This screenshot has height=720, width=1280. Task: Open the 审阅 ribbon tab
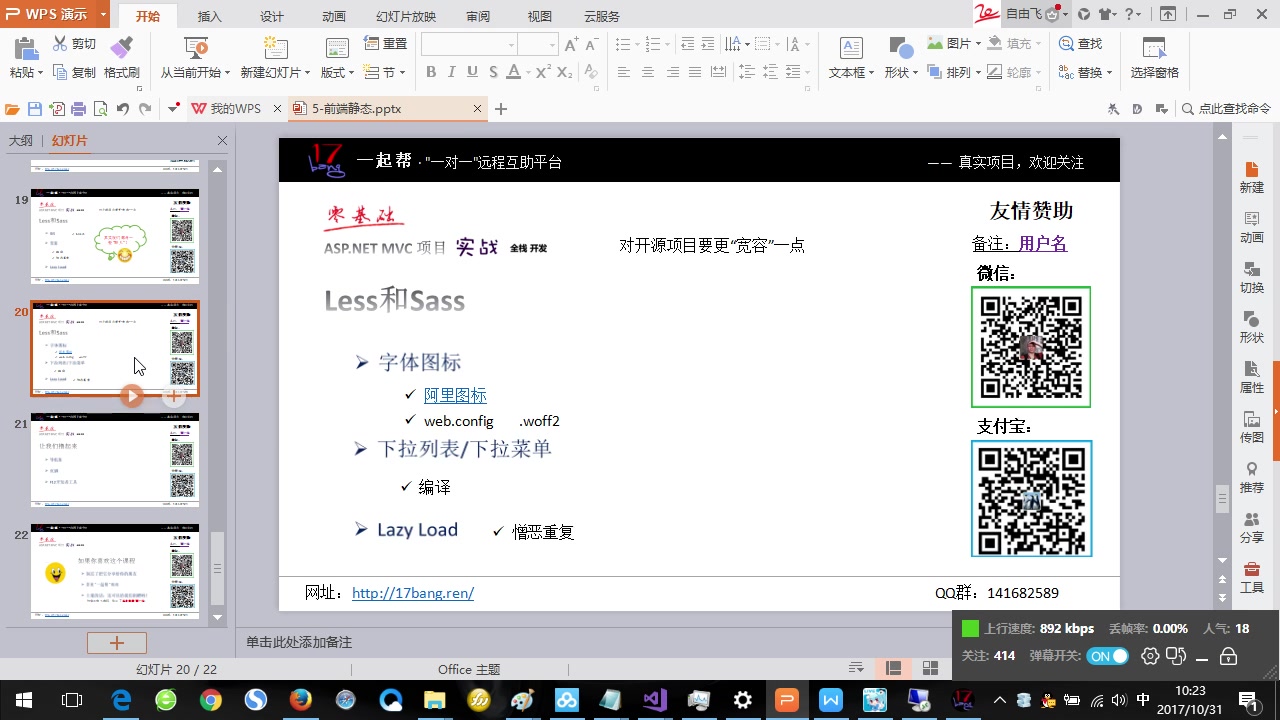coord(478,17)
